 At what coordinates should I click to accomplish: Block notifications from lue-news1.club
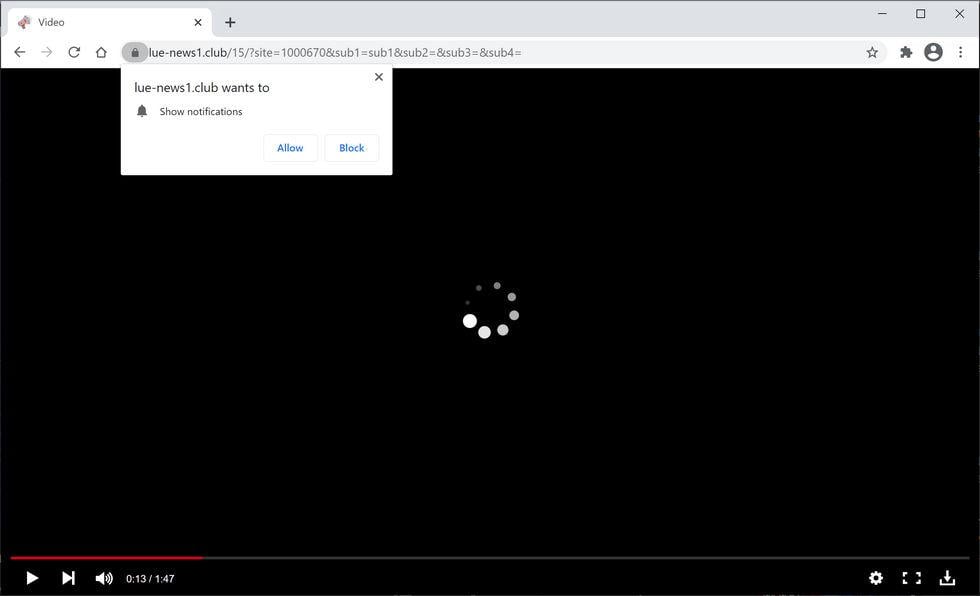[351, 147]
